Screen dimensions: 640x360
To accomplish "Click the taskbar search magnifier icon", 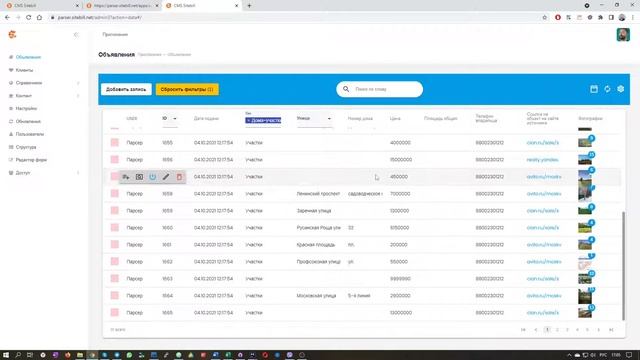I will click(18, 355).
